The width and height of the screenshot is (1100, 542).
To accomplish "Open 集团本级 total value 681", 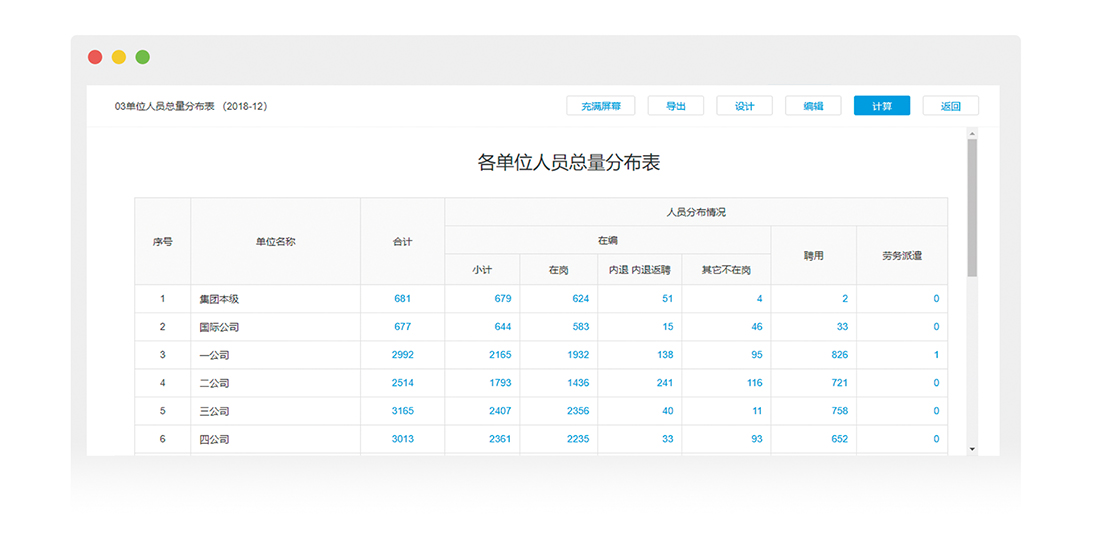I will pyautogui.click(x=403, y=299).
